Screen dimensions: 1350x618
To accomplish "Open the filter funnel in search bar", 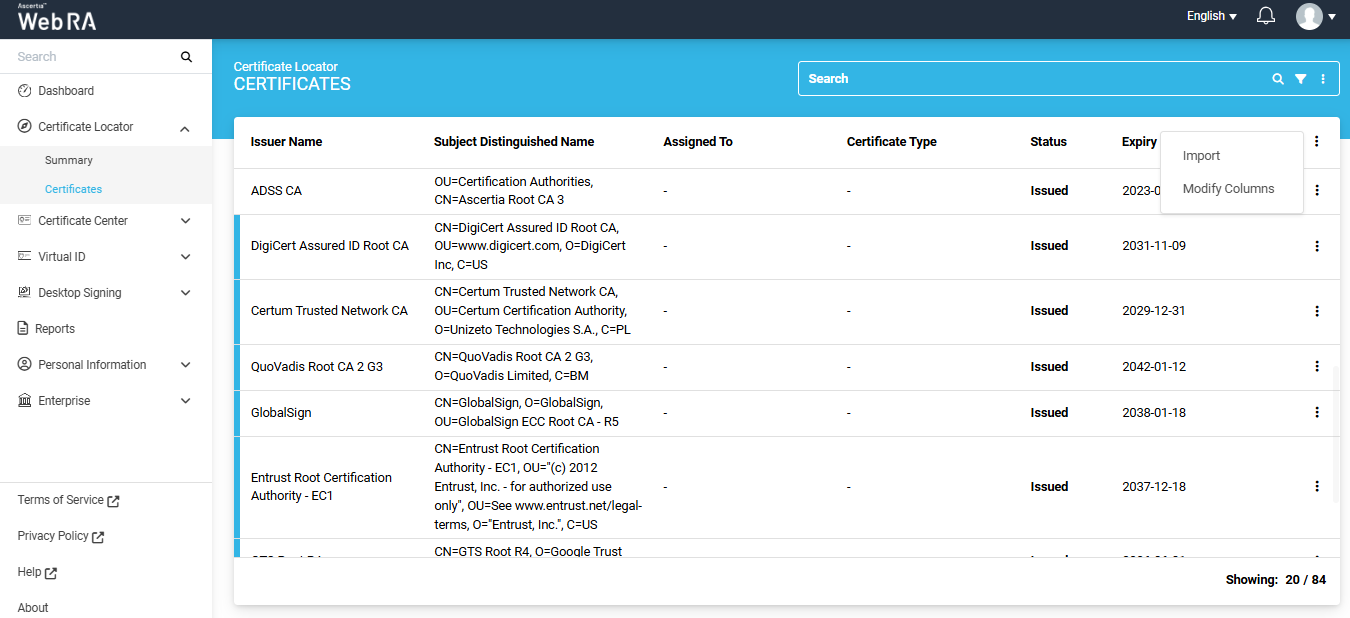I will pos(1300,79).
